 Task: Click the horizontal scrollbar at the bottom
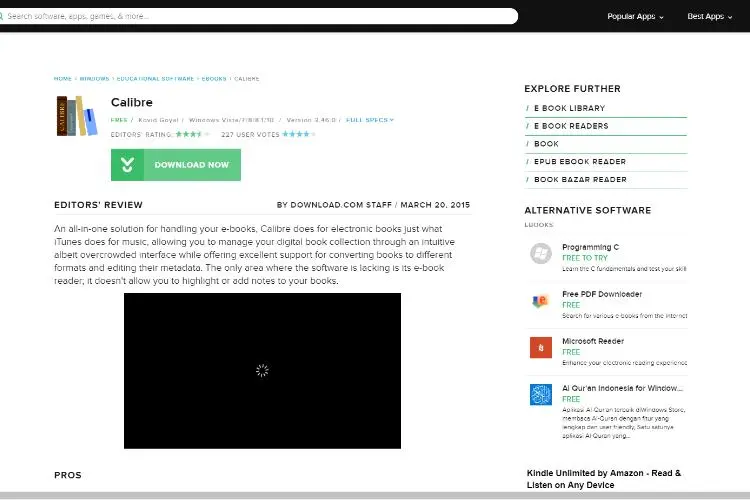point(375,496)
